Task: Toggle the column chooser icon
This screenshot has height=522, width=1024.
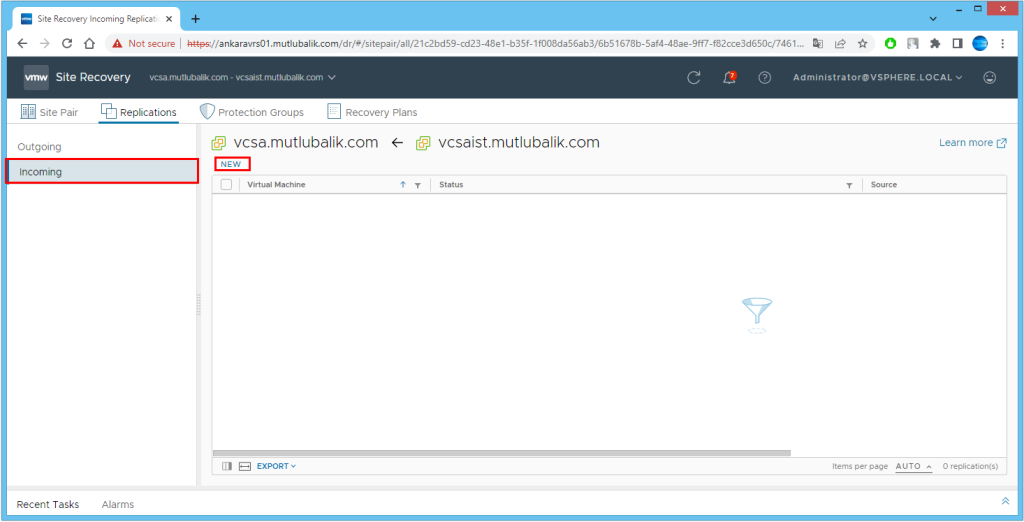Action: [227, 466]
